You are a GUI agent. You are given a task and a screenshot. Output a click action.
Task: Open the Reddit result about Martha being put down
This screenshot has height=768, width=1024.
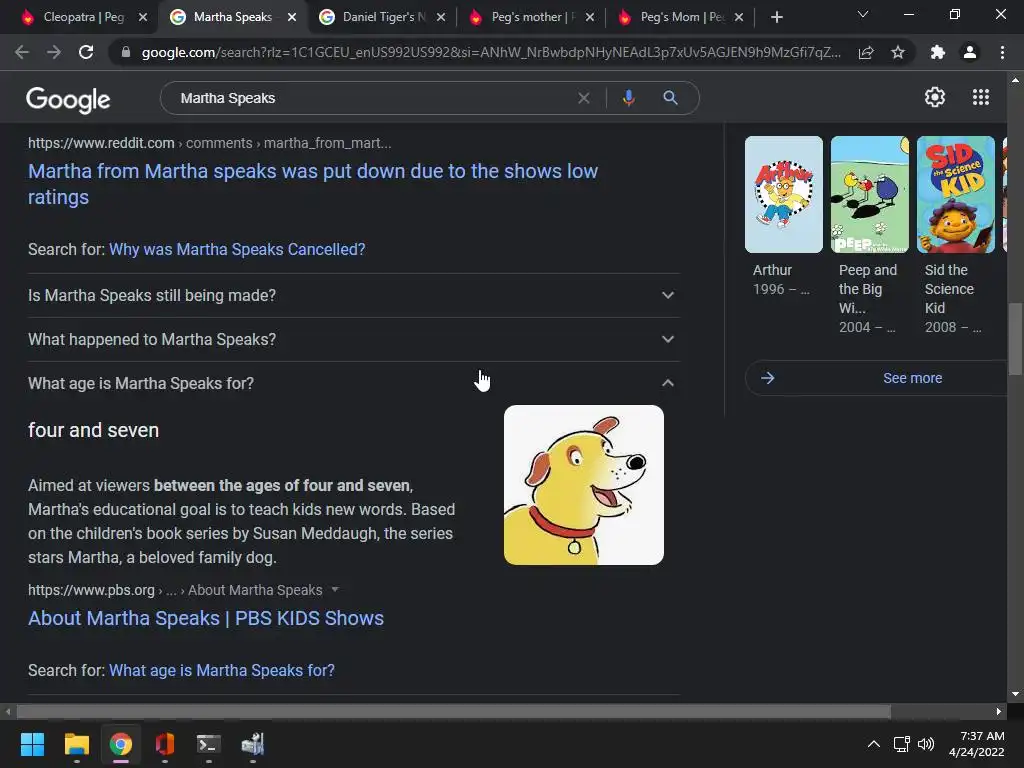(x=313, y=184)
